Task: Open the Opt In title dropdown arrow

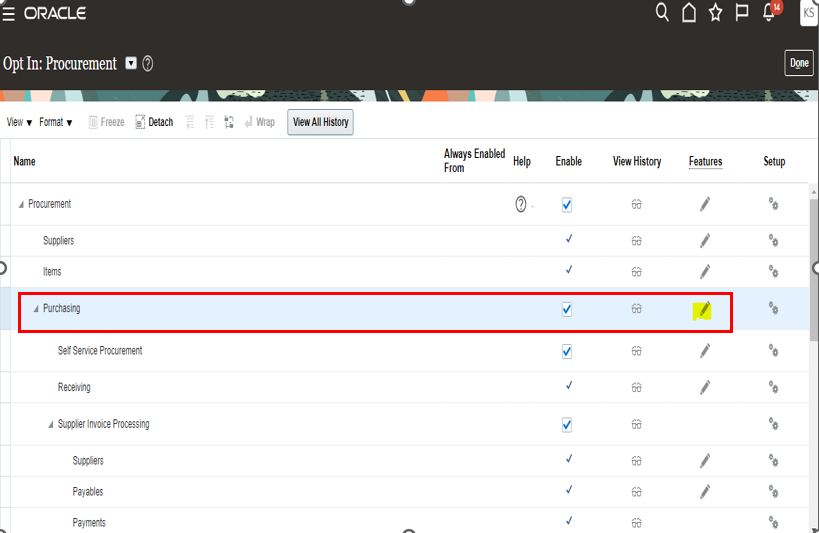Action: pos(131,63)
